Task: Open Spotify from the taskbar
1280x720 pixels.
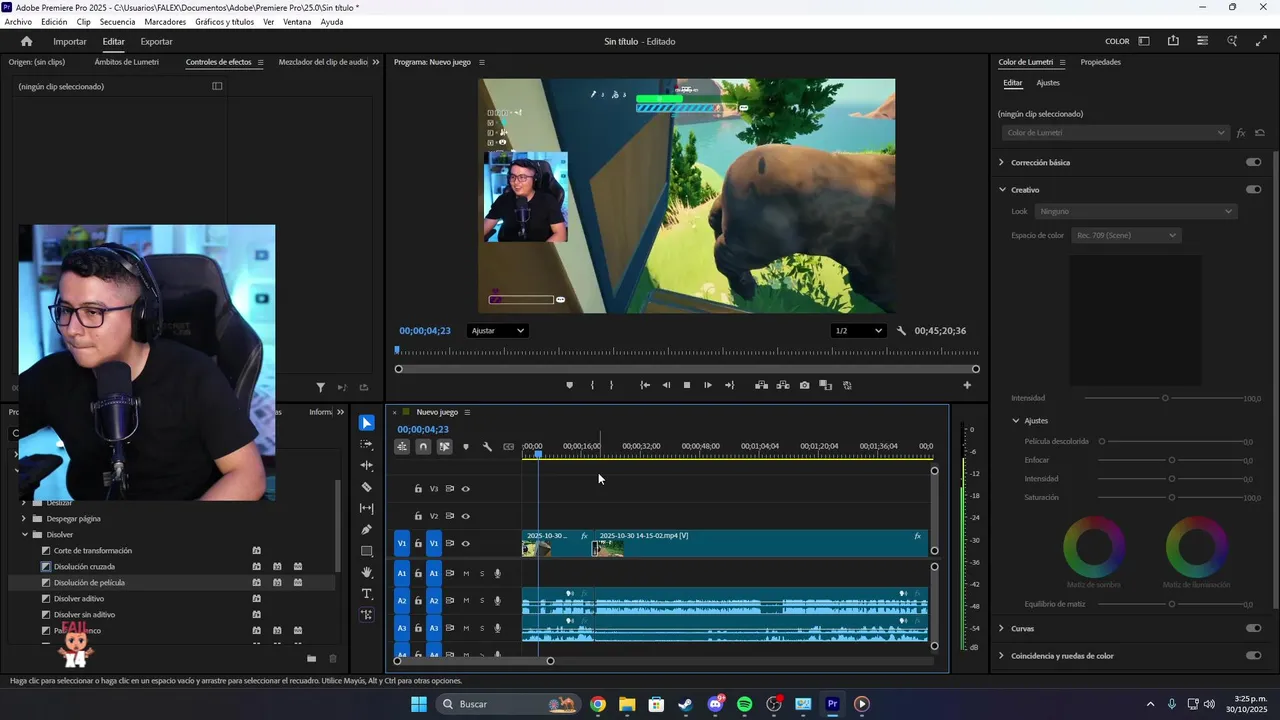Action: coord(744,704)
